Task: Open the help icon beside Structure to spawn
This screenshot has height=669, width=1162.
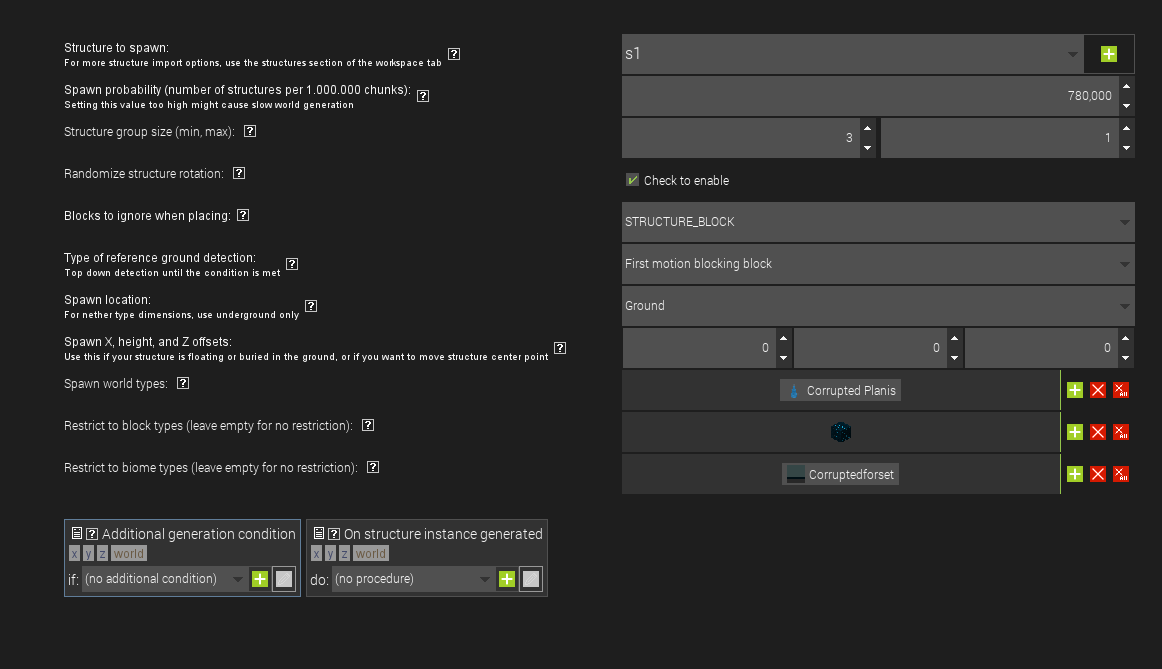Action: [453, 54]
